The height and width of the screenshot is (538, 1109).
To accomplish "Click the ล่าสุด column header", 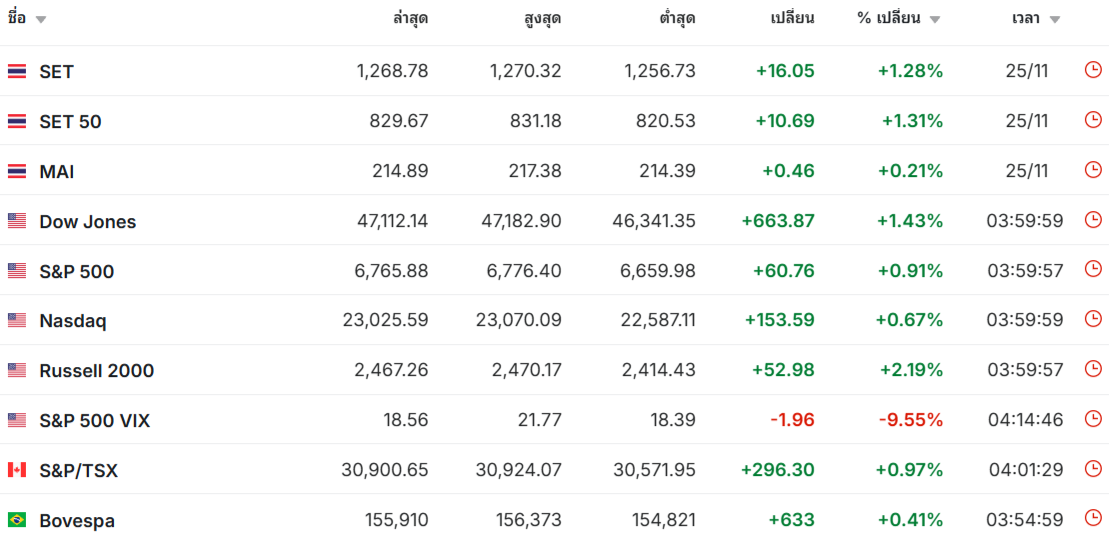I will 410,18.
